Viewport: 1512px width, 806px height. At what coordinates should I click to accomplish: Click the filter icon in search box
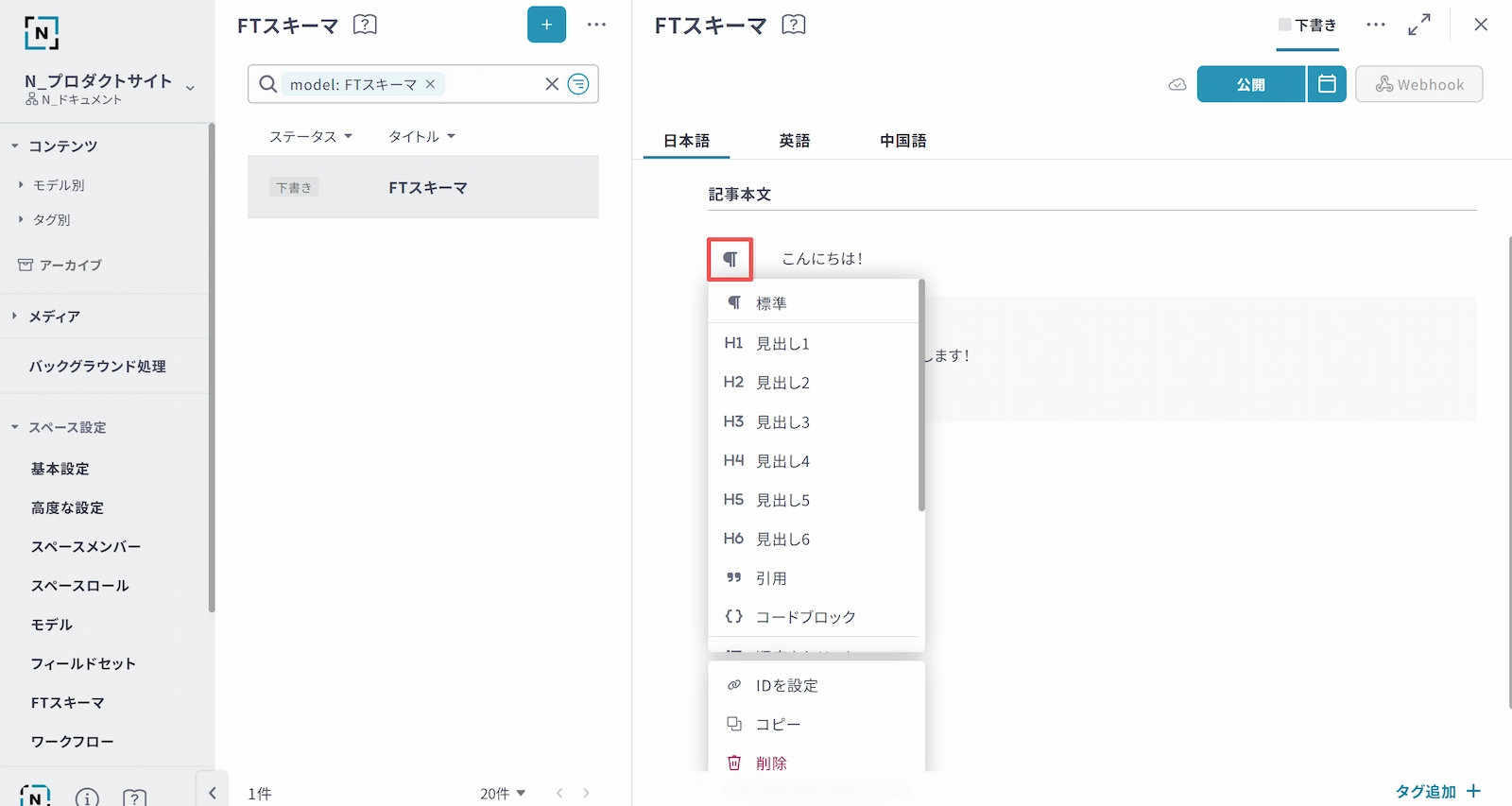pos(578,84)
